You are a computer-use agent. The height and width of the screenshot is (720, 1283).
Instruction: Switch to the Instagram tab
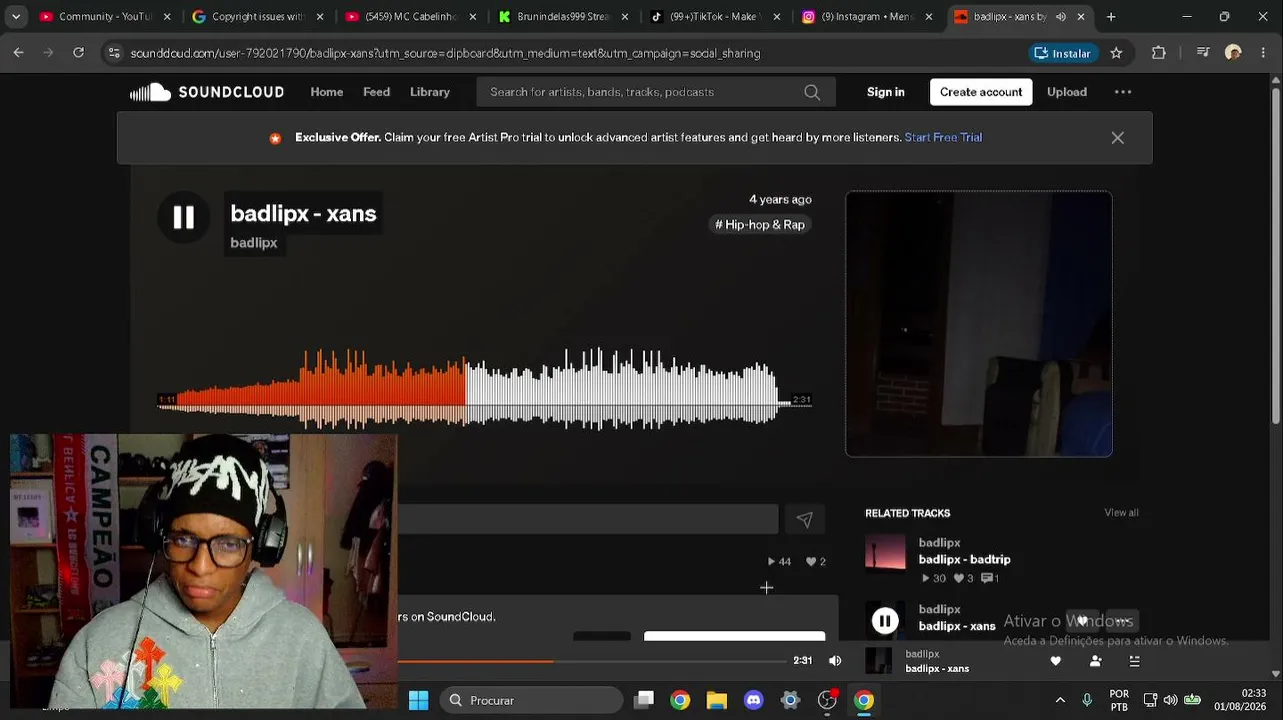pos(868,17)
